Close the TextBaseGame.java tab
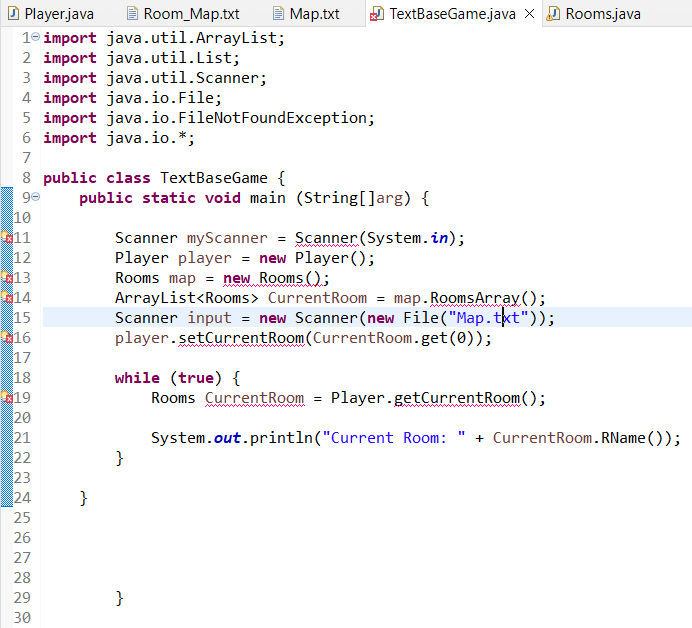This screenshot has height=628, width=692. [530, 14]
